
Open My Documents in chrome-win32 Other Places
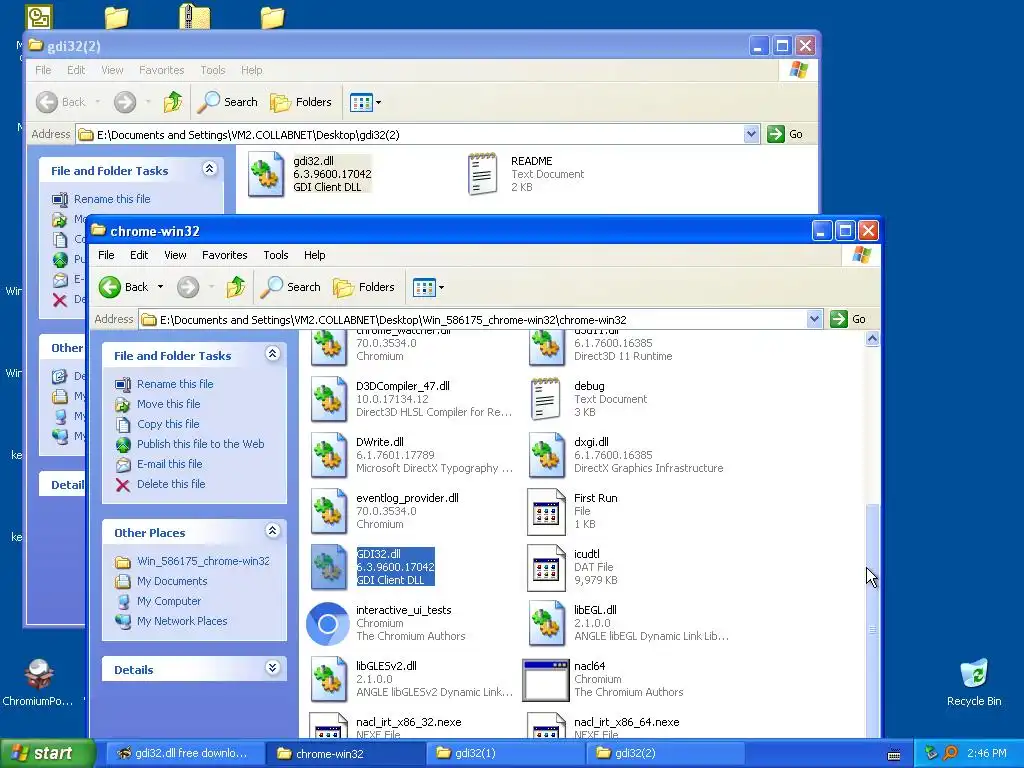(172, 581)
